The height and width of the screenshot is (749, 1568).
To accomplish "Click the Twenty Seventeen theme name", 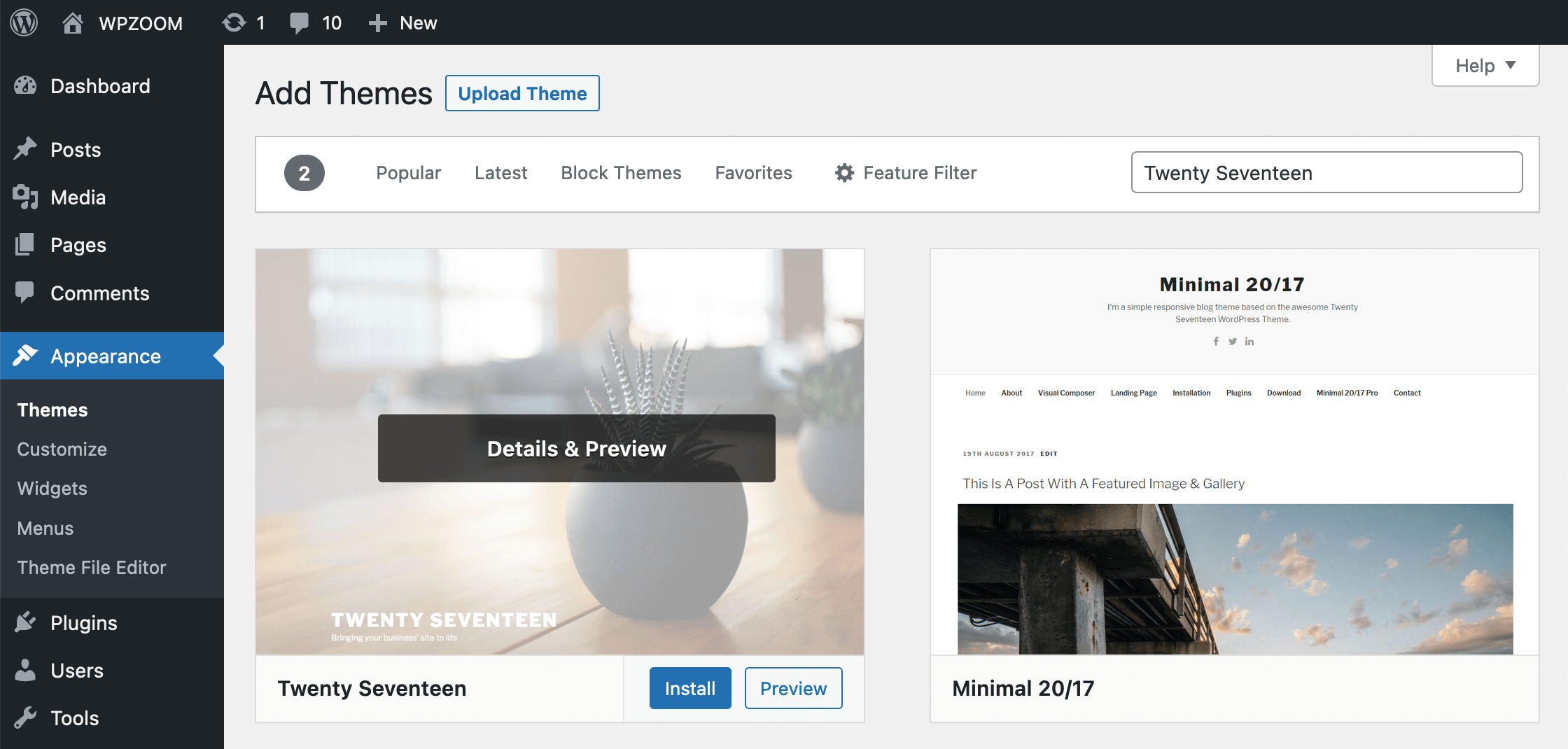I will [372, 688].
